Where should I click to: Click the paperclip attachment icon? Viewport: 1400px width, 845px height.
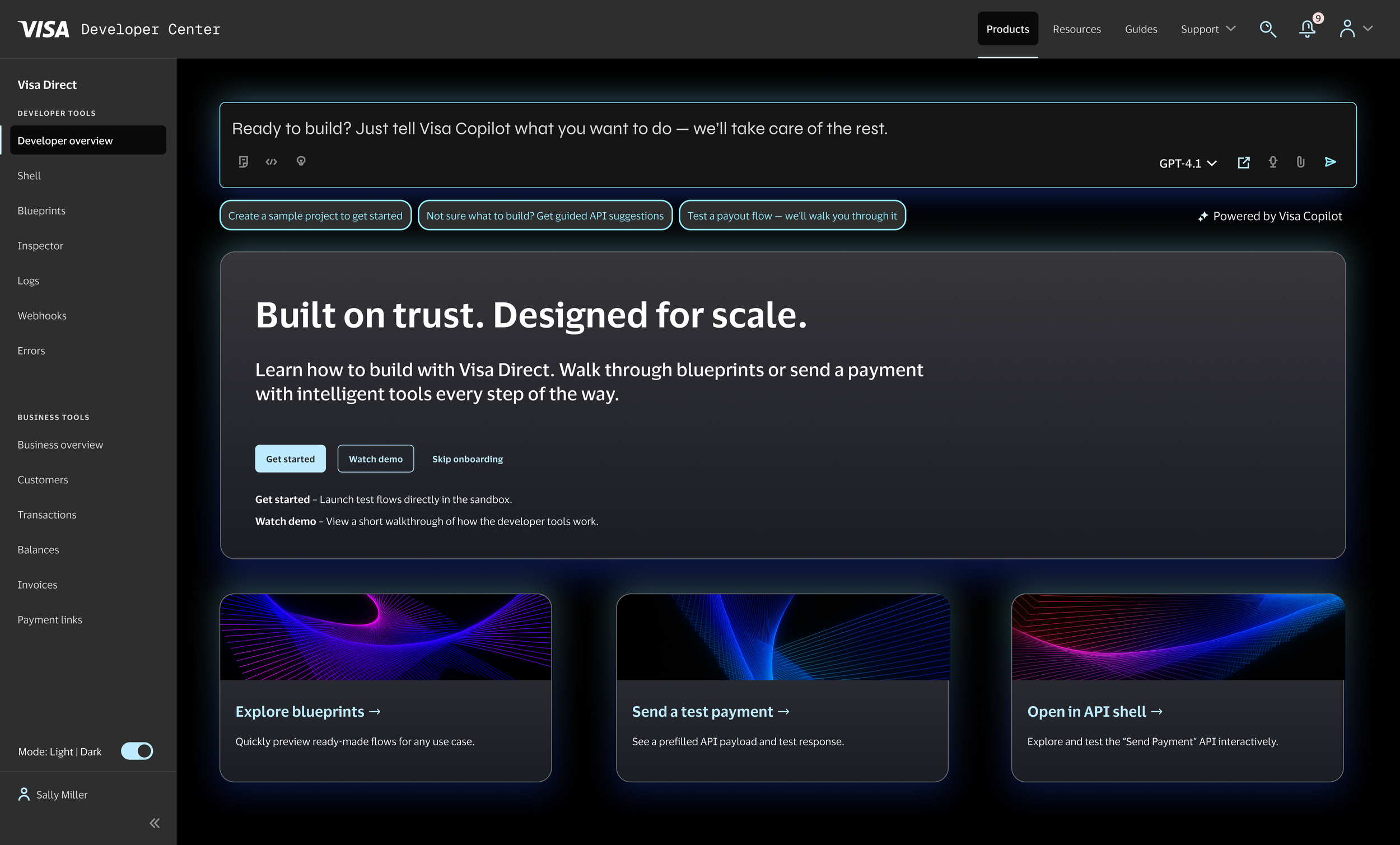pyautogui.click(x=1300, y=162)
